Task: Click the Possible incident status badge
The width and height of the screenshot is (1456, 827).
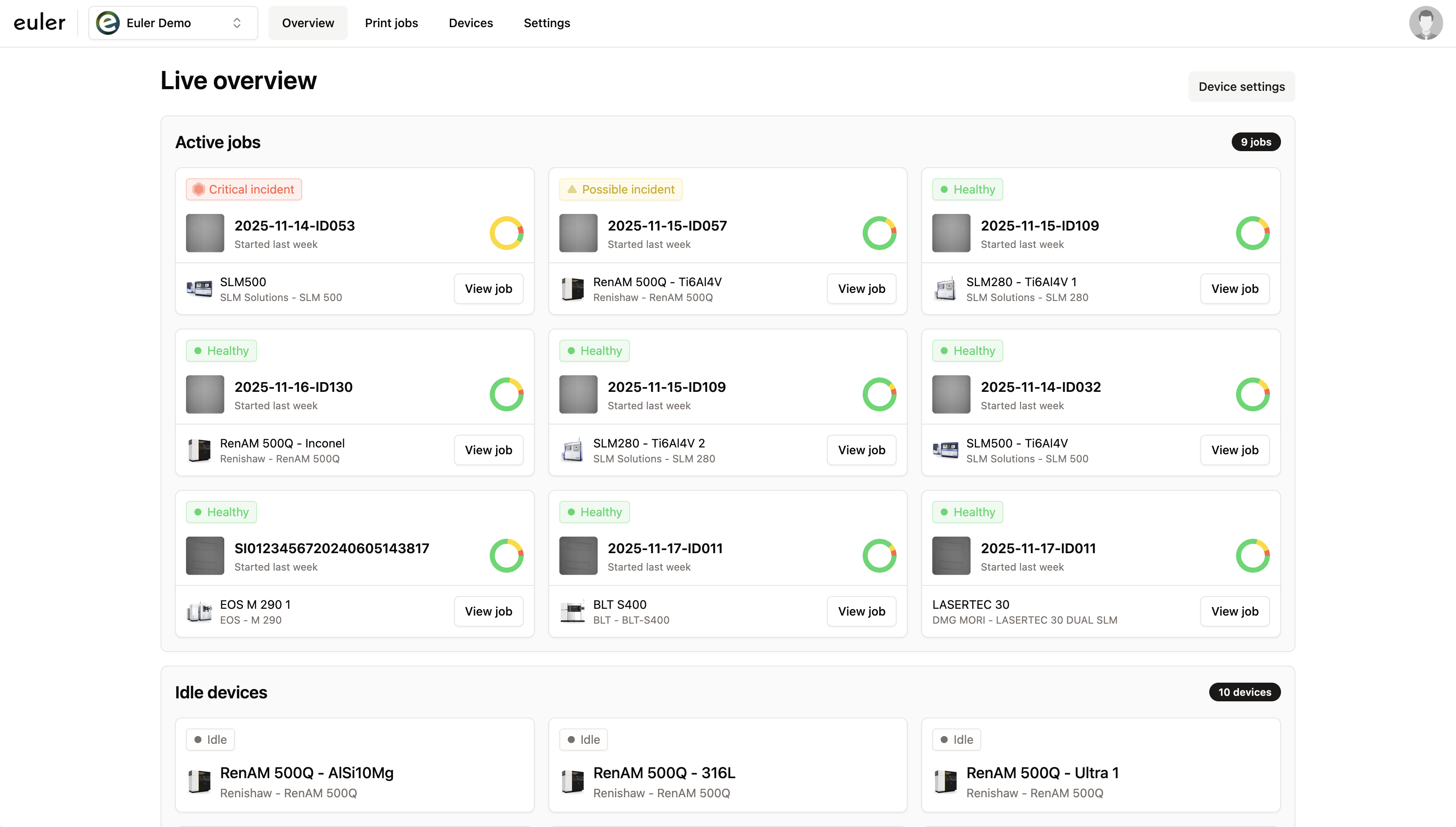Action: tap(621, 189)
